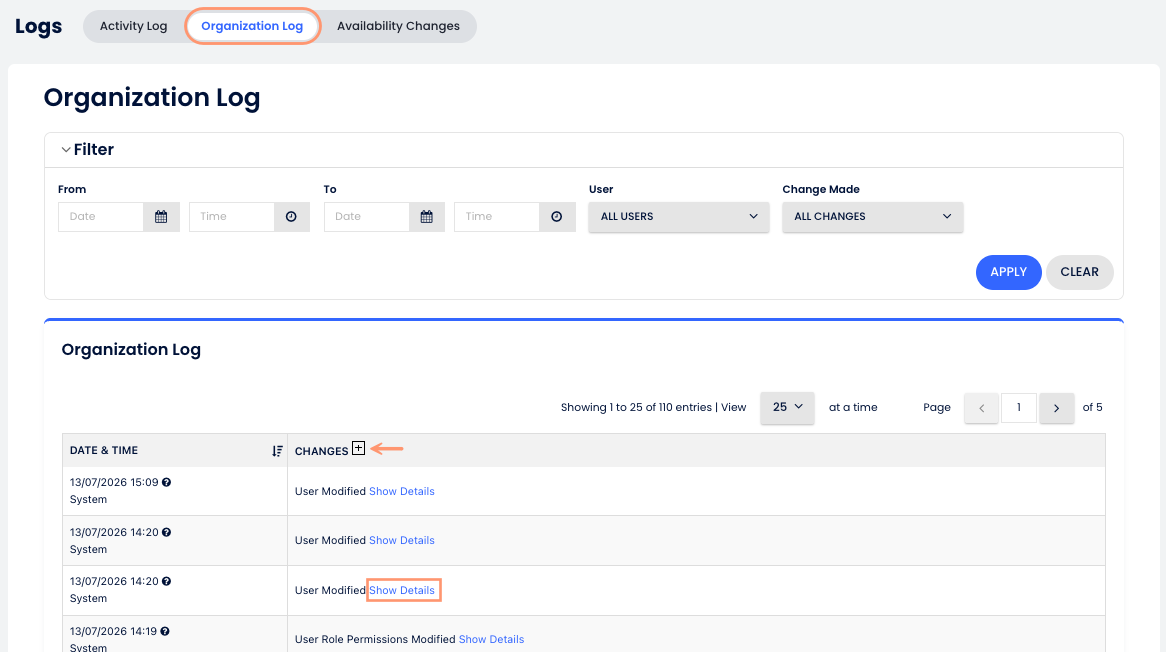Click the From Time input field
This screenshot has width=1166, height=652.
click(232, 217)
